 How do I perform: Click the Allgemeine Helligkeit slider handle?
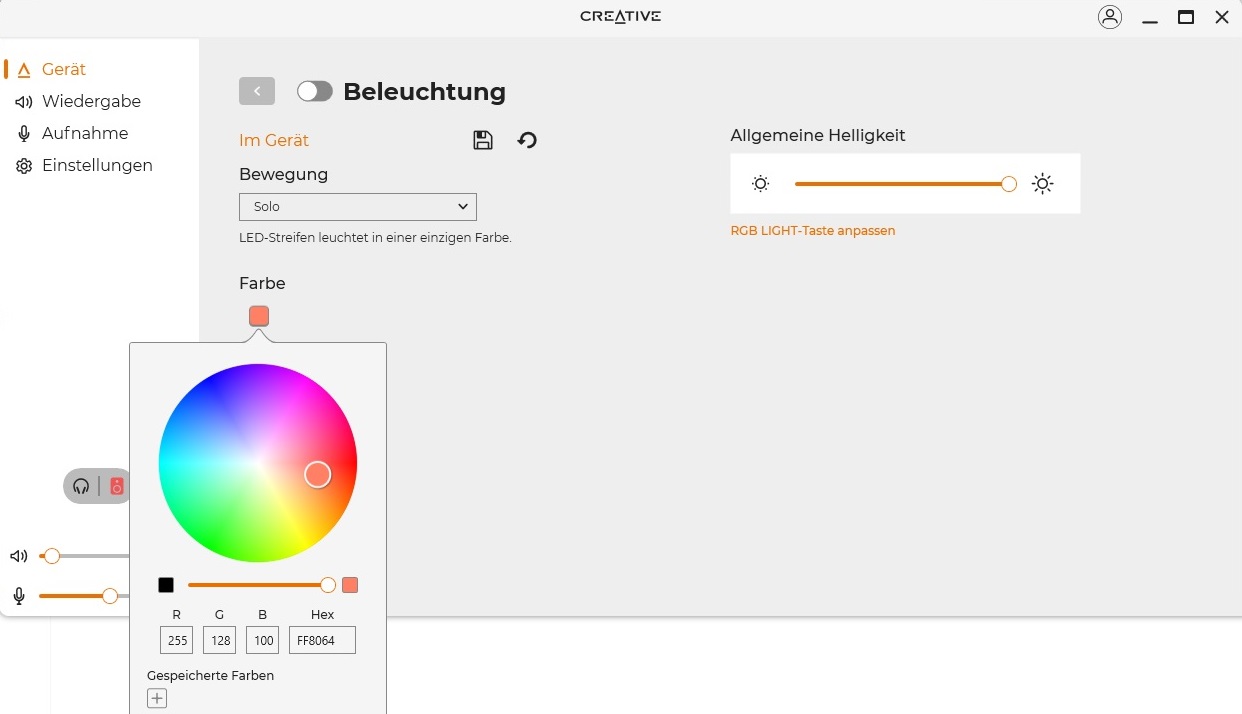(x=1009, y=184)
